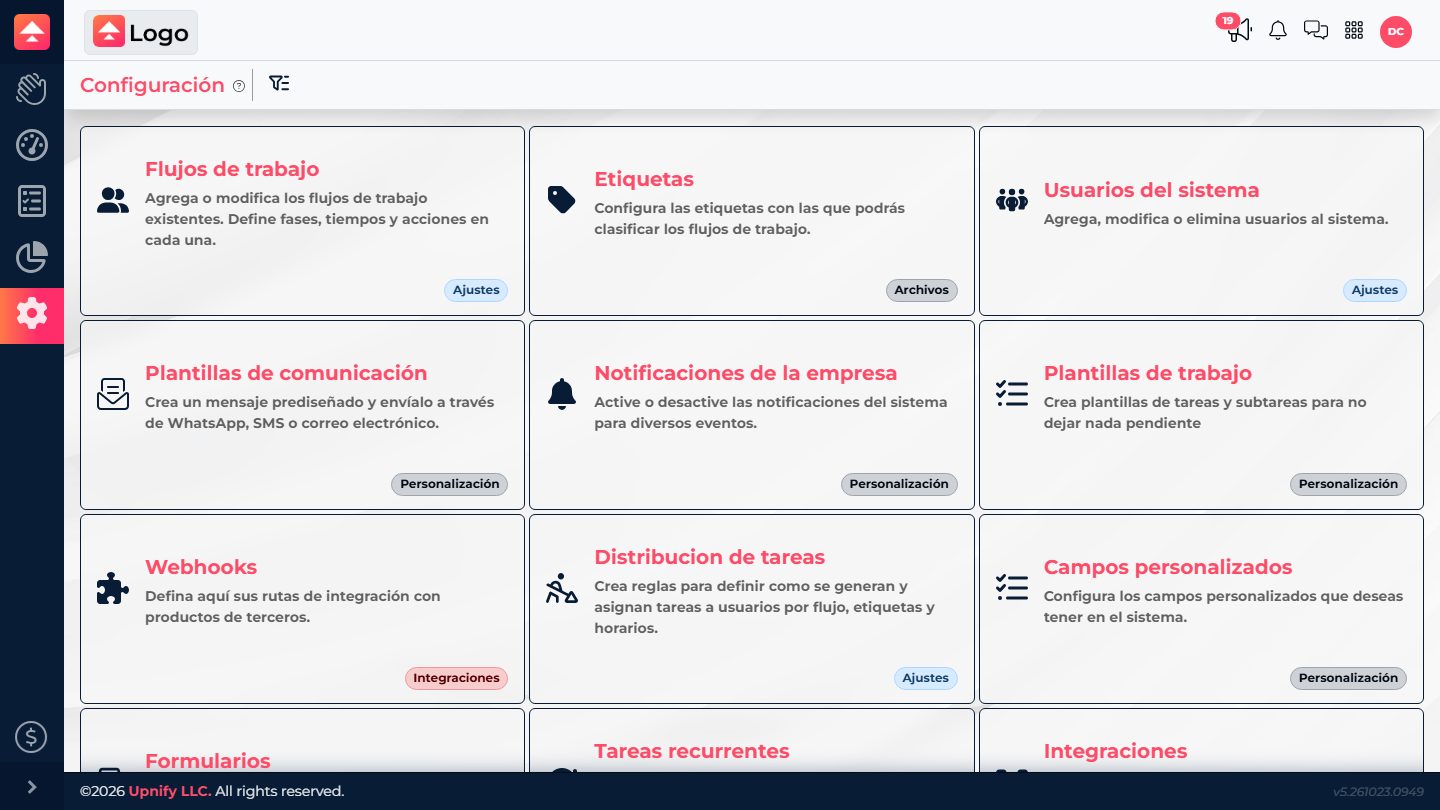Click Personalización tag on Plantillas de comunicación
The width and height of the screenshot is (1440, 810).
click(450, 484)
